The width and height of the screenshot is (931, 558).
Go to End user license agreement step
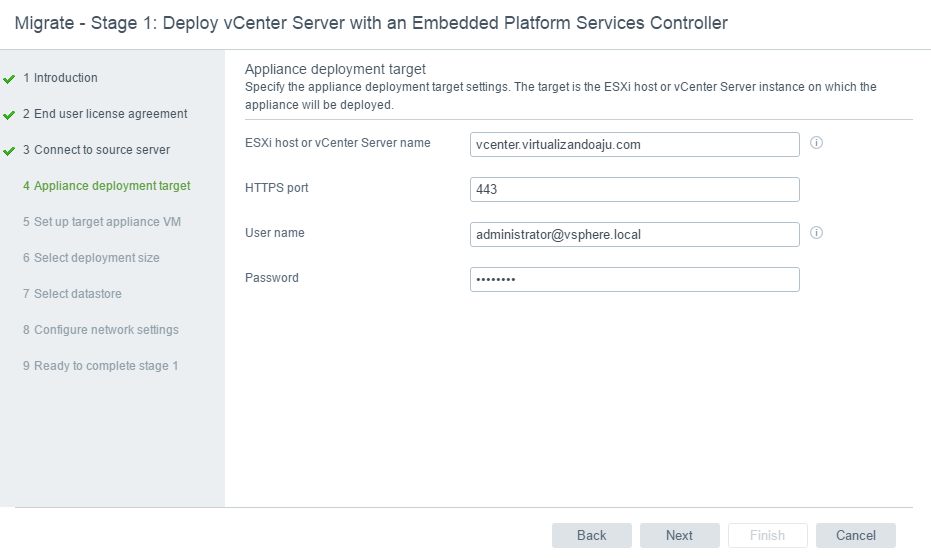point(105,114)
